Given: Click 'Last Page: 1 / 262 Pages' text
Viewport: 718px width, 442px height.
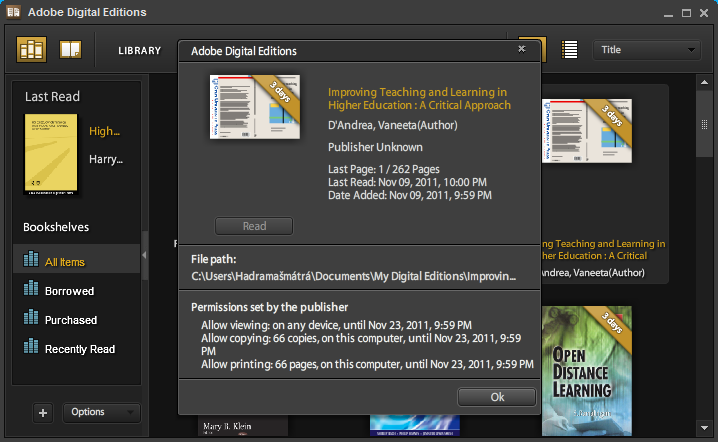Looking at the screenshot, I should point(384,169).
